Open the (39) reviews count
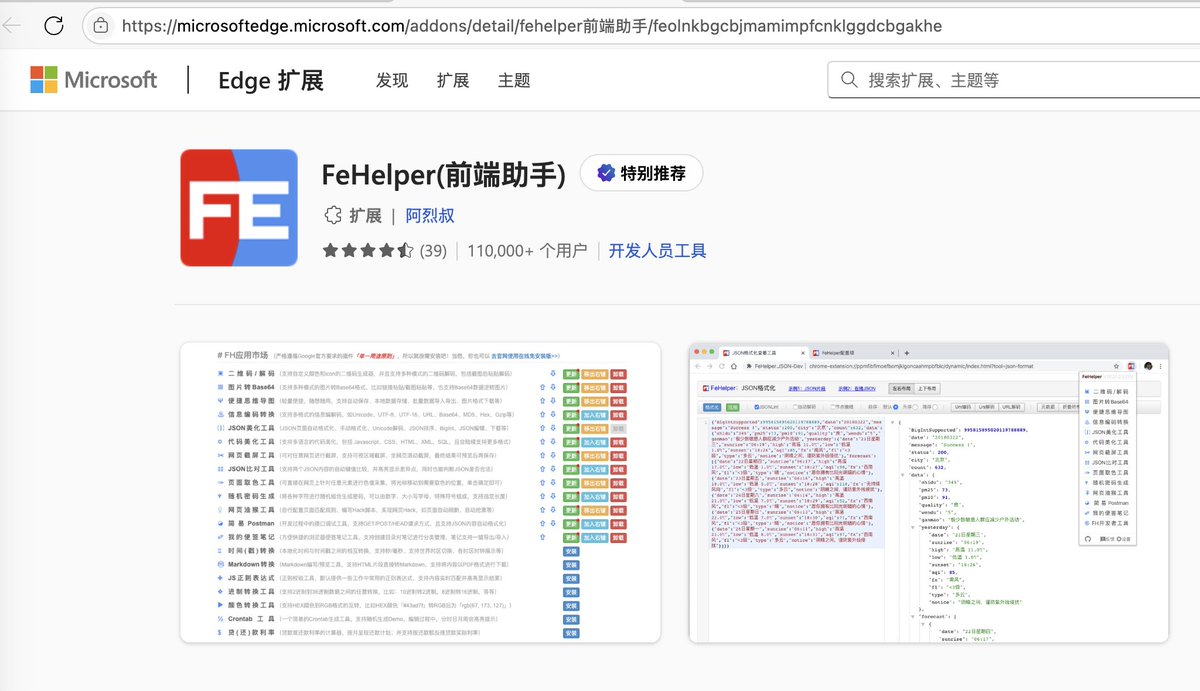 433,251
